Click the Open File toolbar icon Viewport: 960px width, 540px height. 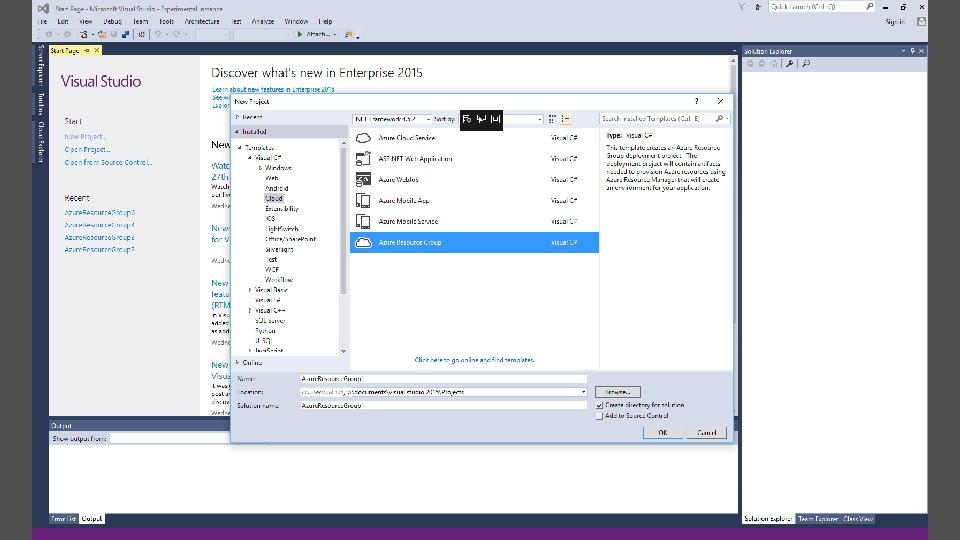(x=102, y=34)
